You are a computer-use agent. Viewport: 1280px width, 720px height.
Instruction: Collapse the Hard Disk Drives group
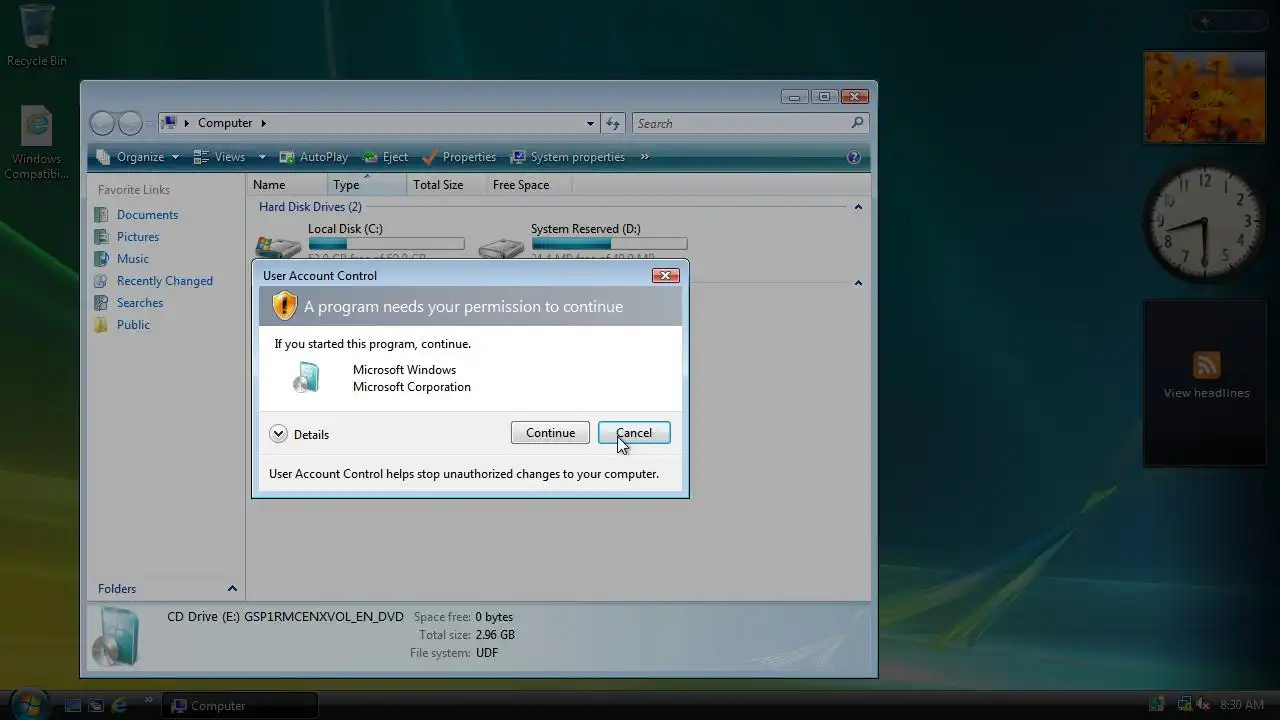pyautogui.click(x=858, y=207)
